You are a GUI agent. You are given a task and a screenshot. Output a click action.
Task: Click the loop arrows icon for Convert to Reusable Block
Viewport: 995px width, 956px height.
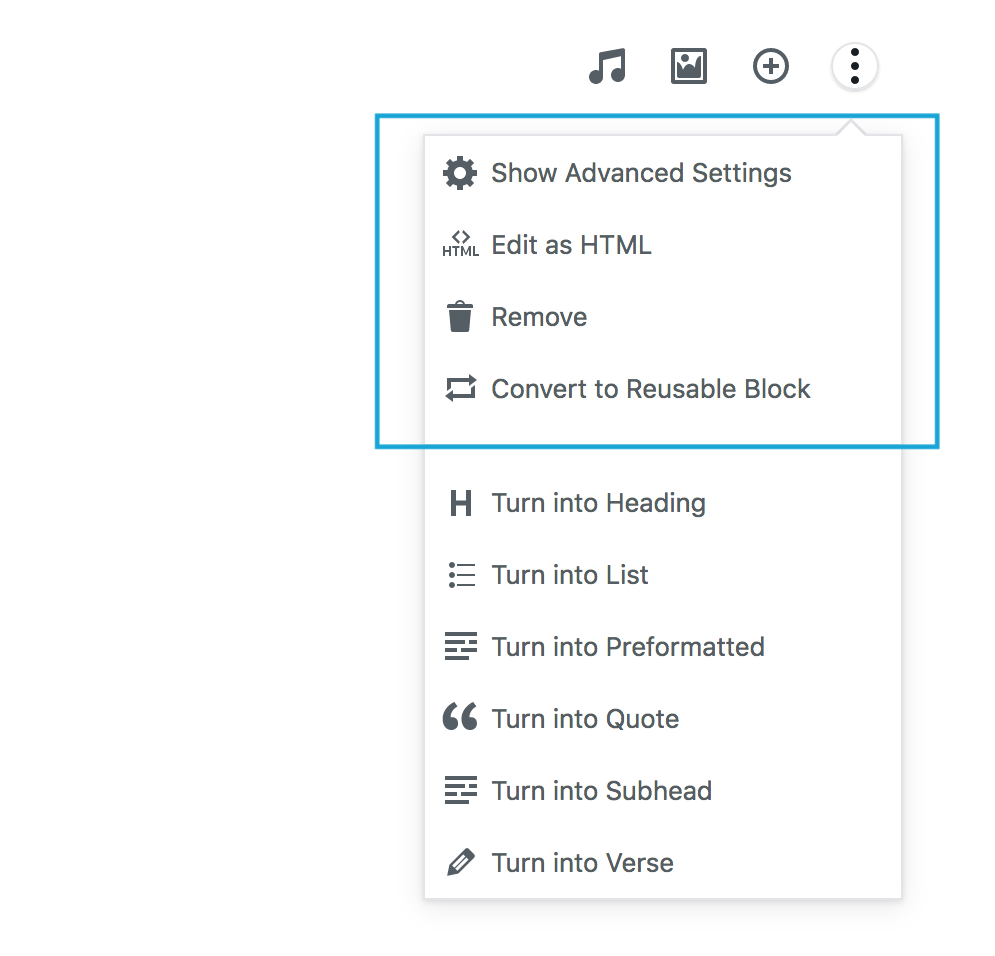tap(460, 388)
